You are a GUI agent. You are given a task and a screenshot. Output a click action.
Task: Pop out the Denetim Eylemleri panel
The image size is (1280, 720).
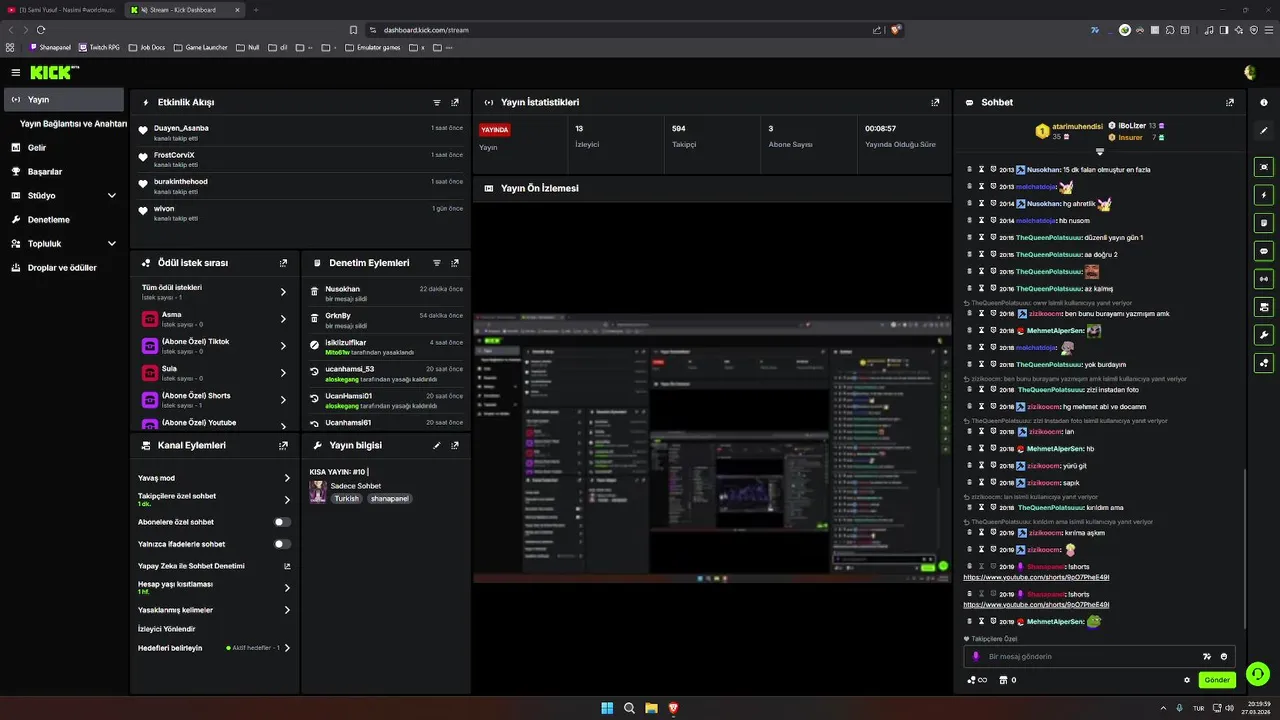coord(455,263)
